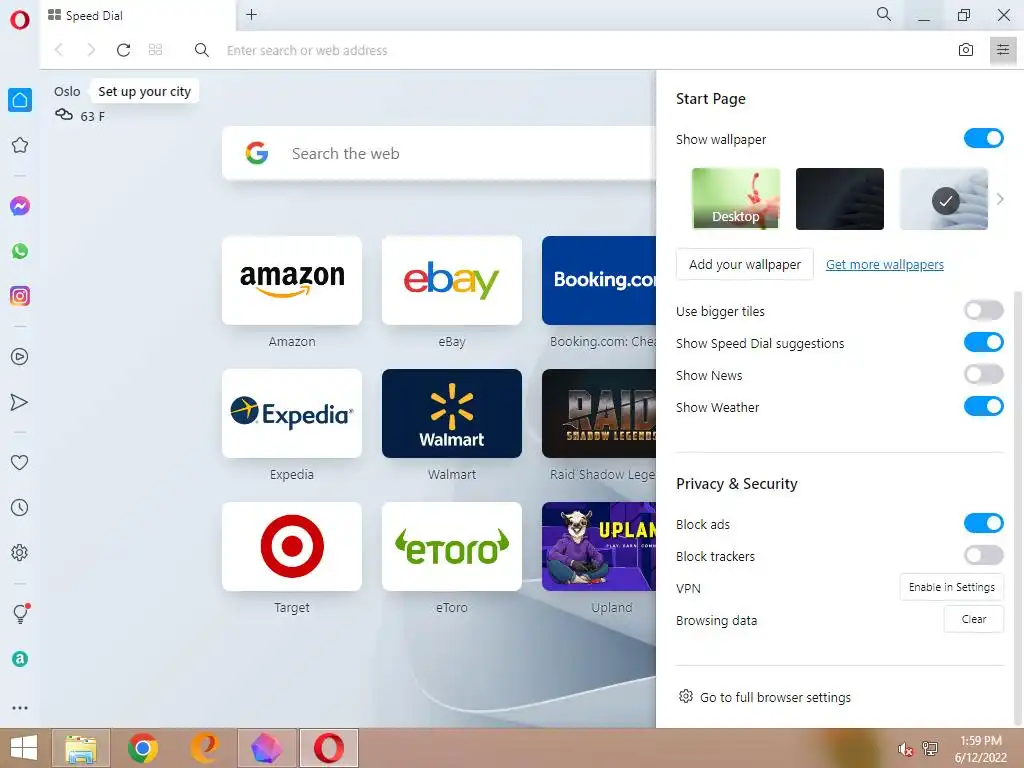Open History clock icon in sidebar
Image resolution: width=1024 pixels, height=768 pixels.
click(x=20, y=507)
